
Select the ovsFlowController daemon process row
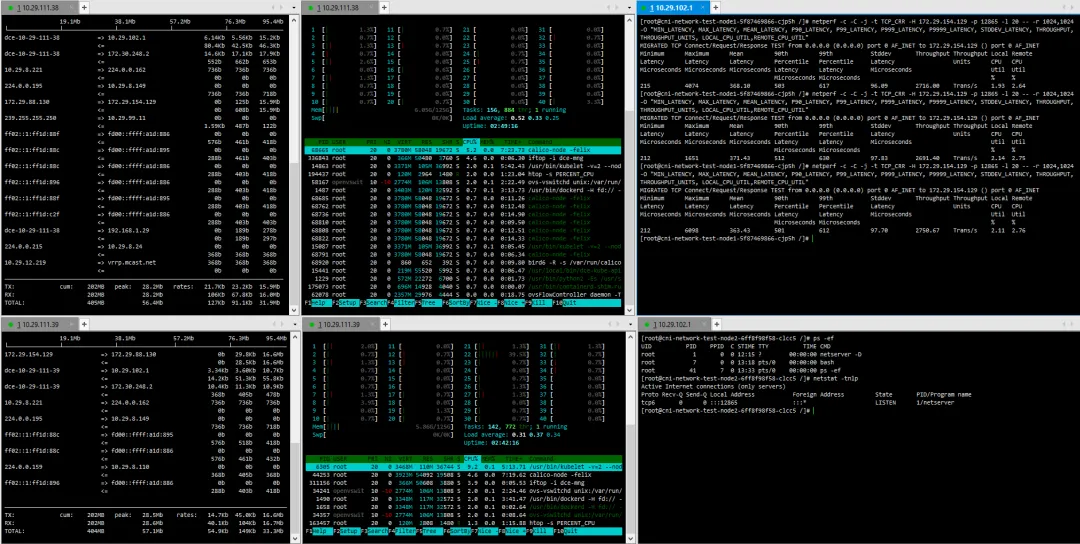point(464,293)
